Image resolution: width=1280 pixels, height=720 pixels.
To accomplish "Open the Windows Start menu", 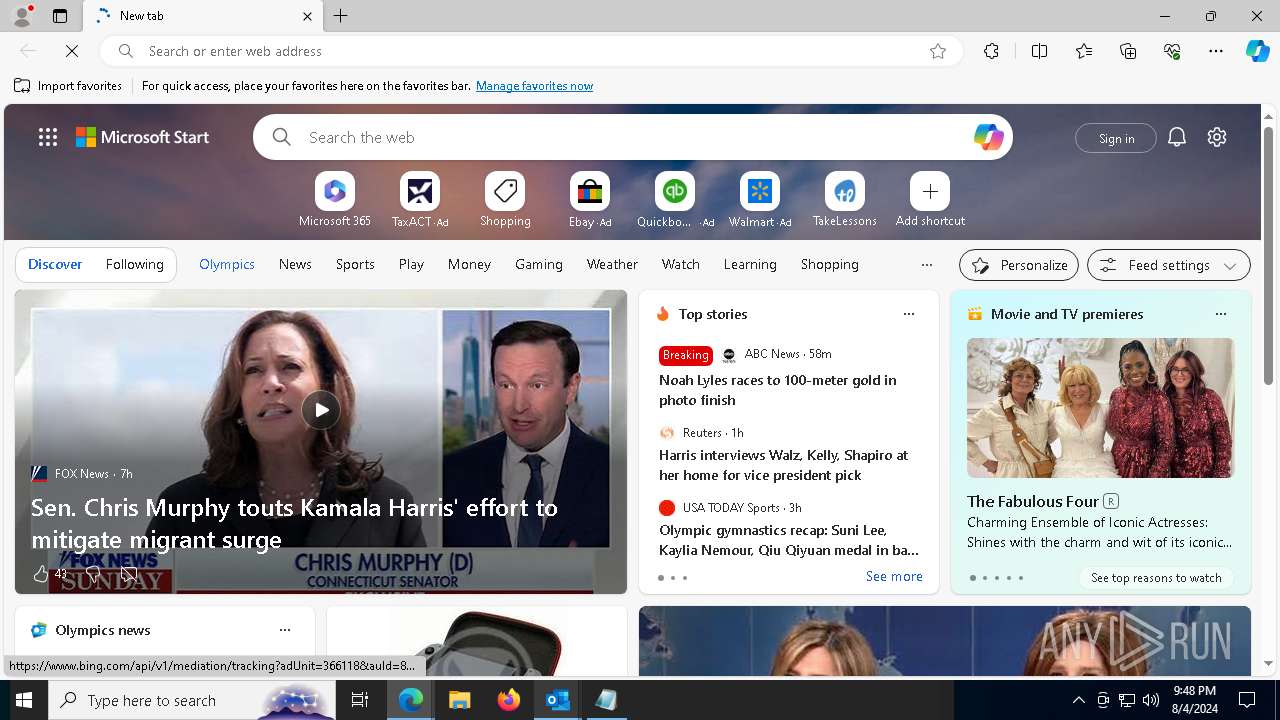I will 24,700.
